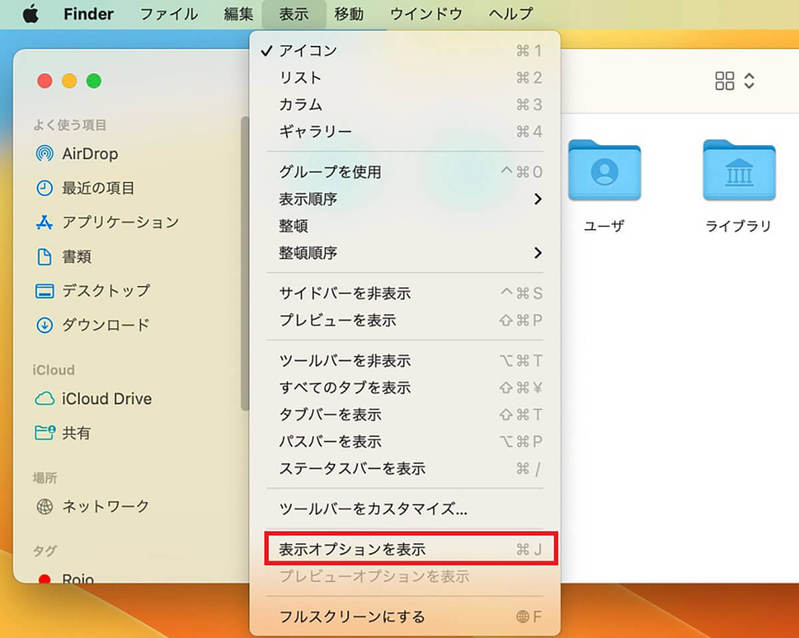Switch to ギャラリー view
This screenshot has width=799, height=638.
coord(405,131)
